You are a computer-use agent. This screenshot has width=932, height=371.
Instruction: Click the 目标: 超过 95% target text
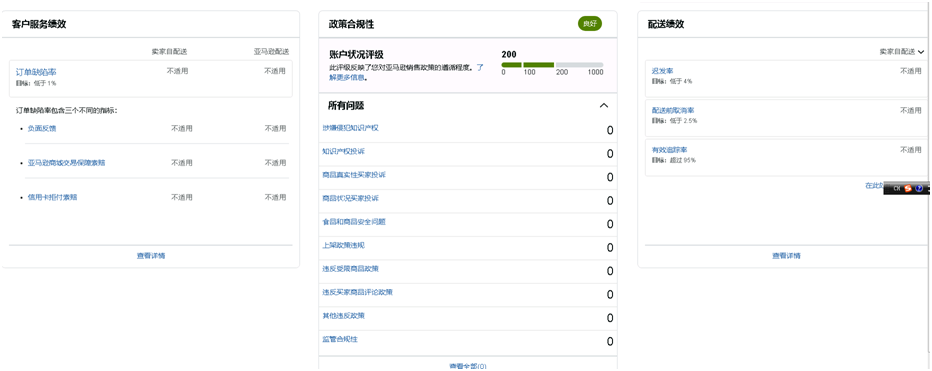674,161
